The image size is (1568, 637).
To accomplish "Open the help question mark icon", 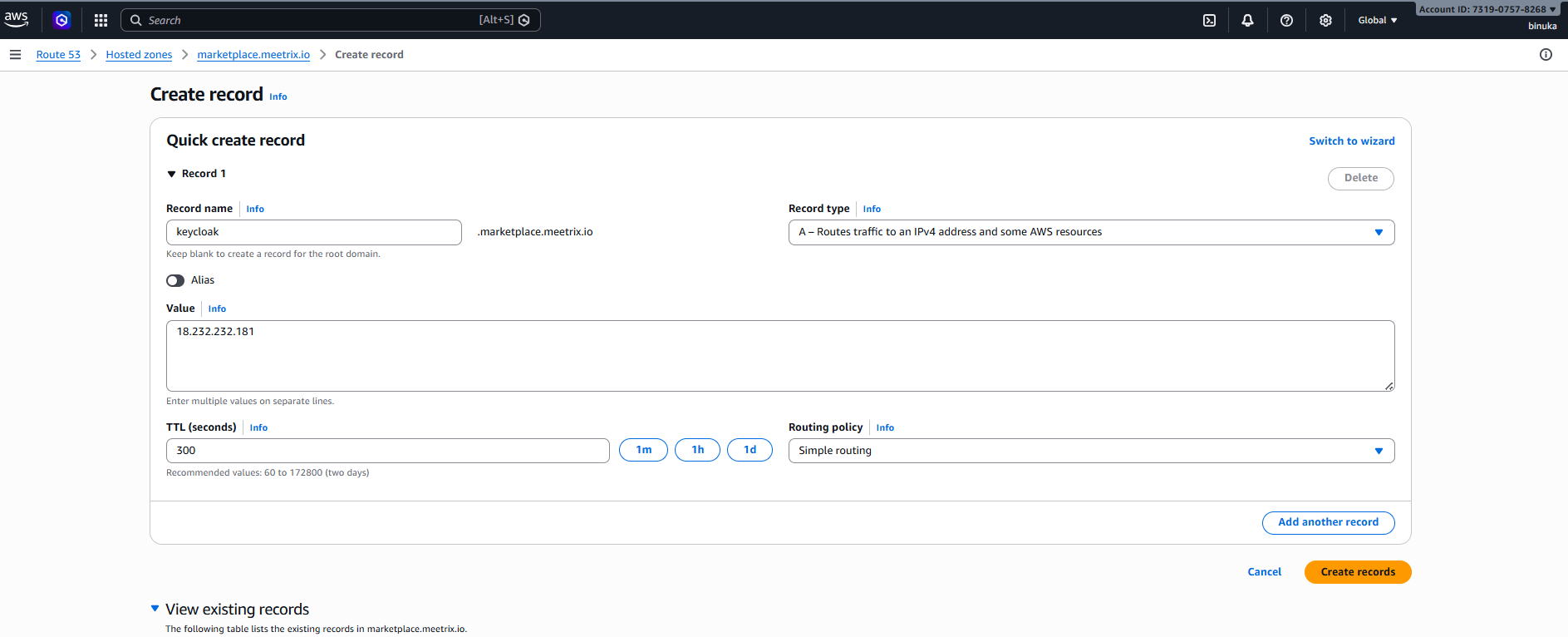I will (1286, 20).
